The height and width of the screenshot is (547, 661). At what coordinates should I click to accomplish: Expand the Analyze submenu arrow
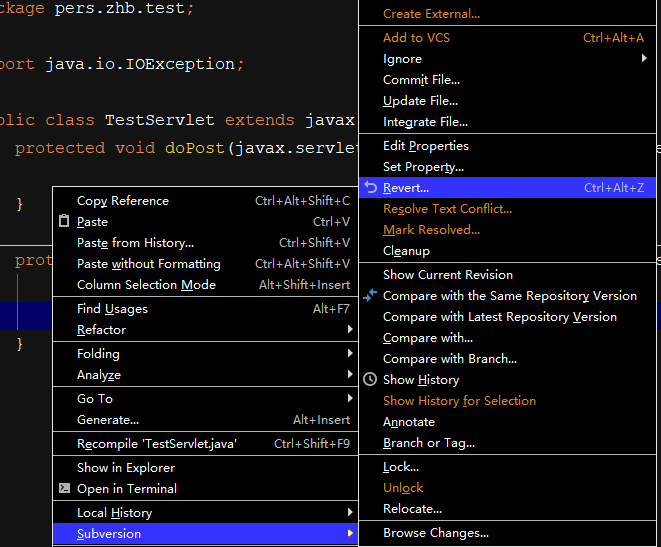[x=350, y=374]
